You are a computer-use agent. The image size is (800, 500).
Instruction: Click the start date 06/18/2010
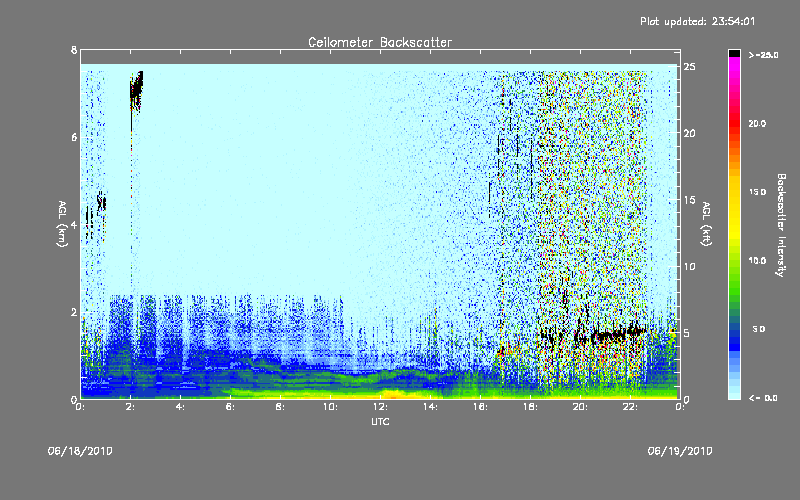click(x=80, y=451)
